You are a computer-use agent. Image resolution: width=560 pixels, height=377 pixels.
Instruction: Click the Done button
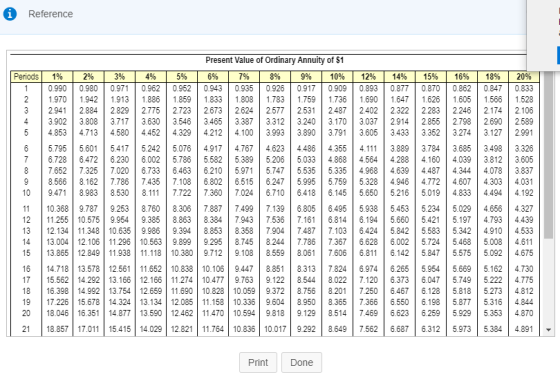pos(301,362)
